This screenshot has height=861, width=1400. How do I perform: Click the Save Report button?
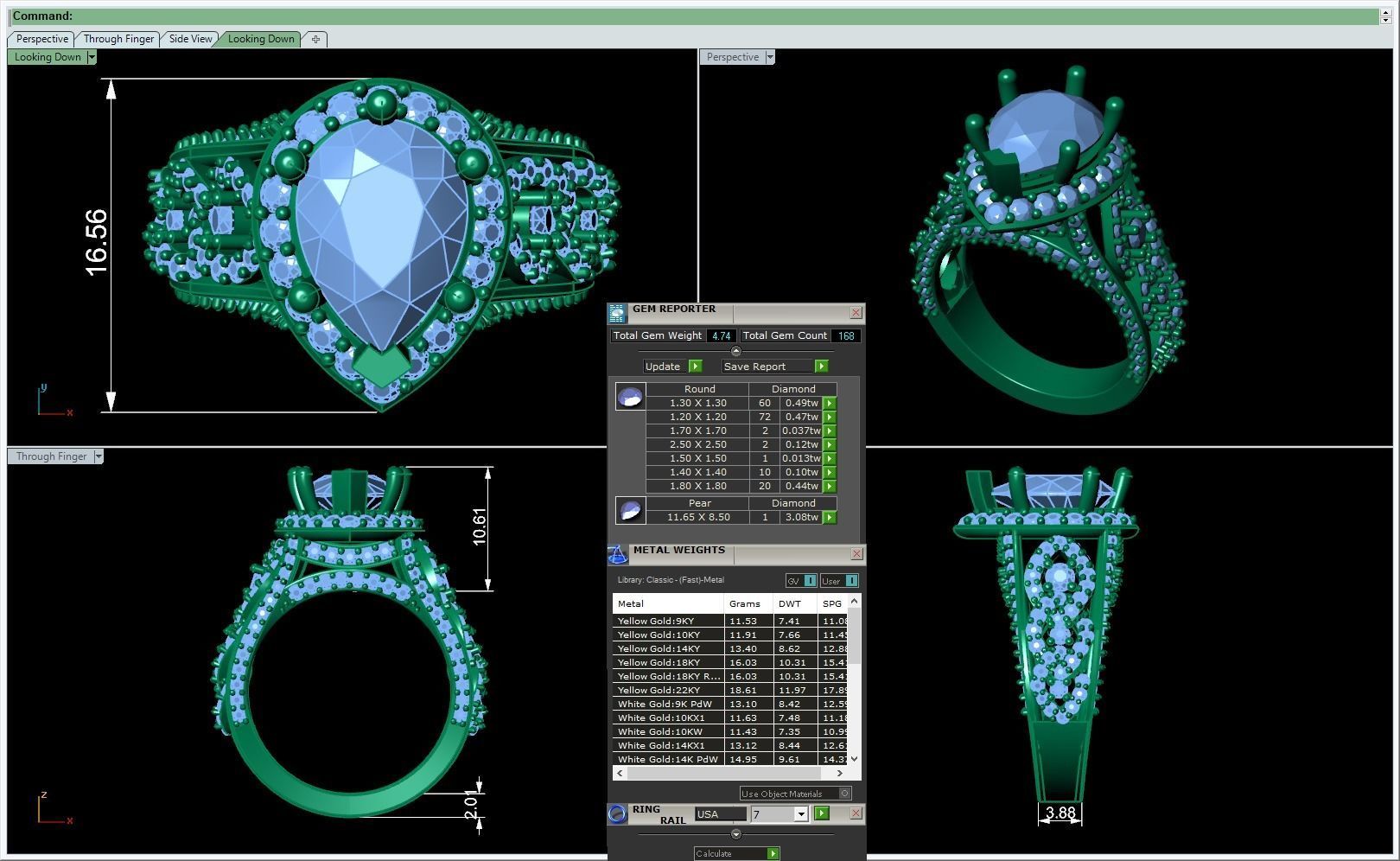pyautogui.click(x=767, y=367)
